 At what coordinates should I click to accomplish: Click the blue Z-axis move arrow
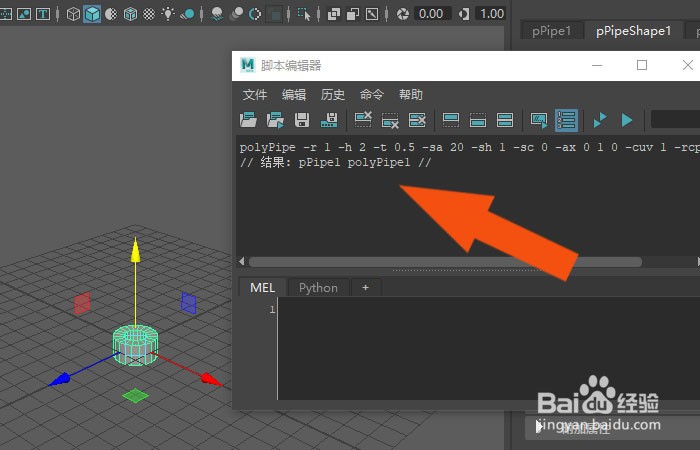tap(60, 380)
